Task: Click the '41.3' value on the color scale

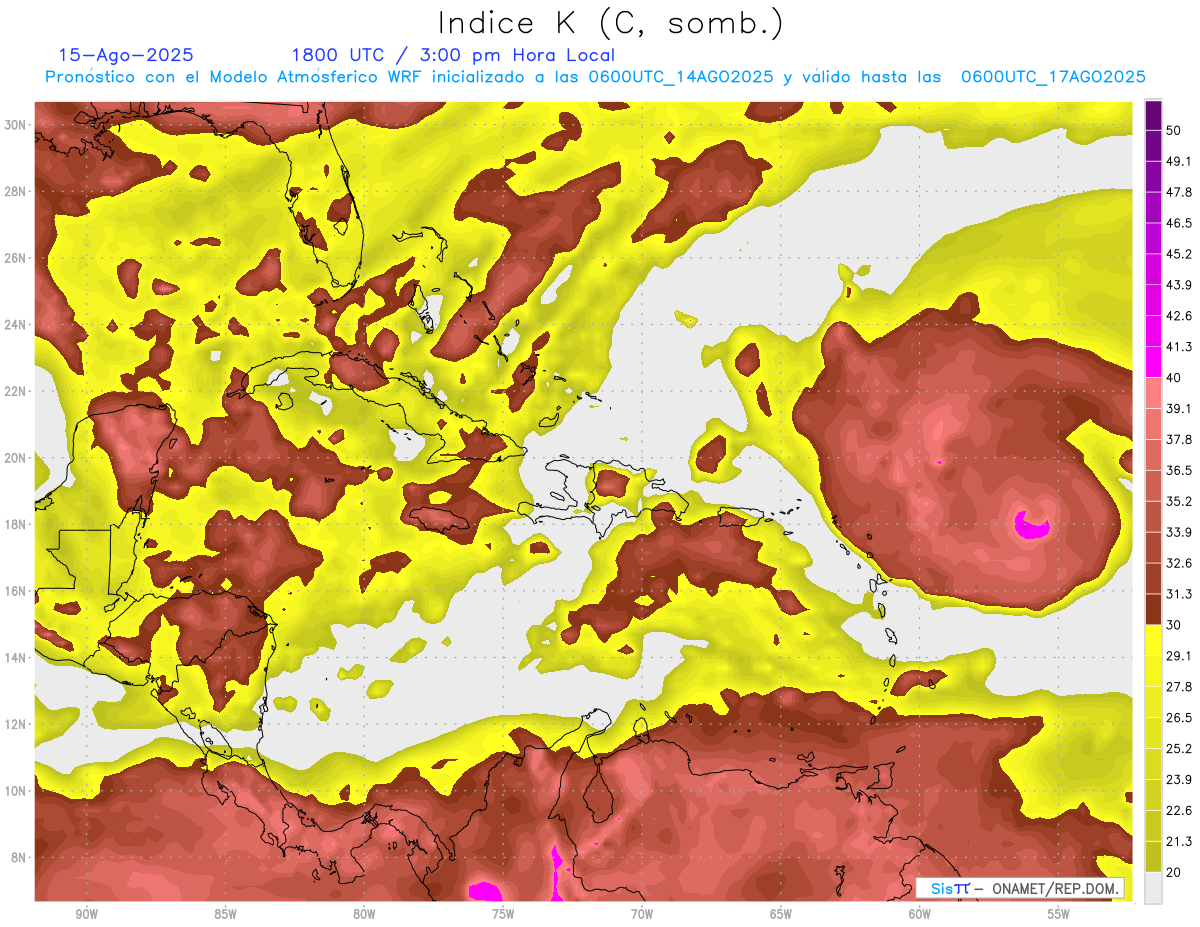Action: [x=1178, y=347]
